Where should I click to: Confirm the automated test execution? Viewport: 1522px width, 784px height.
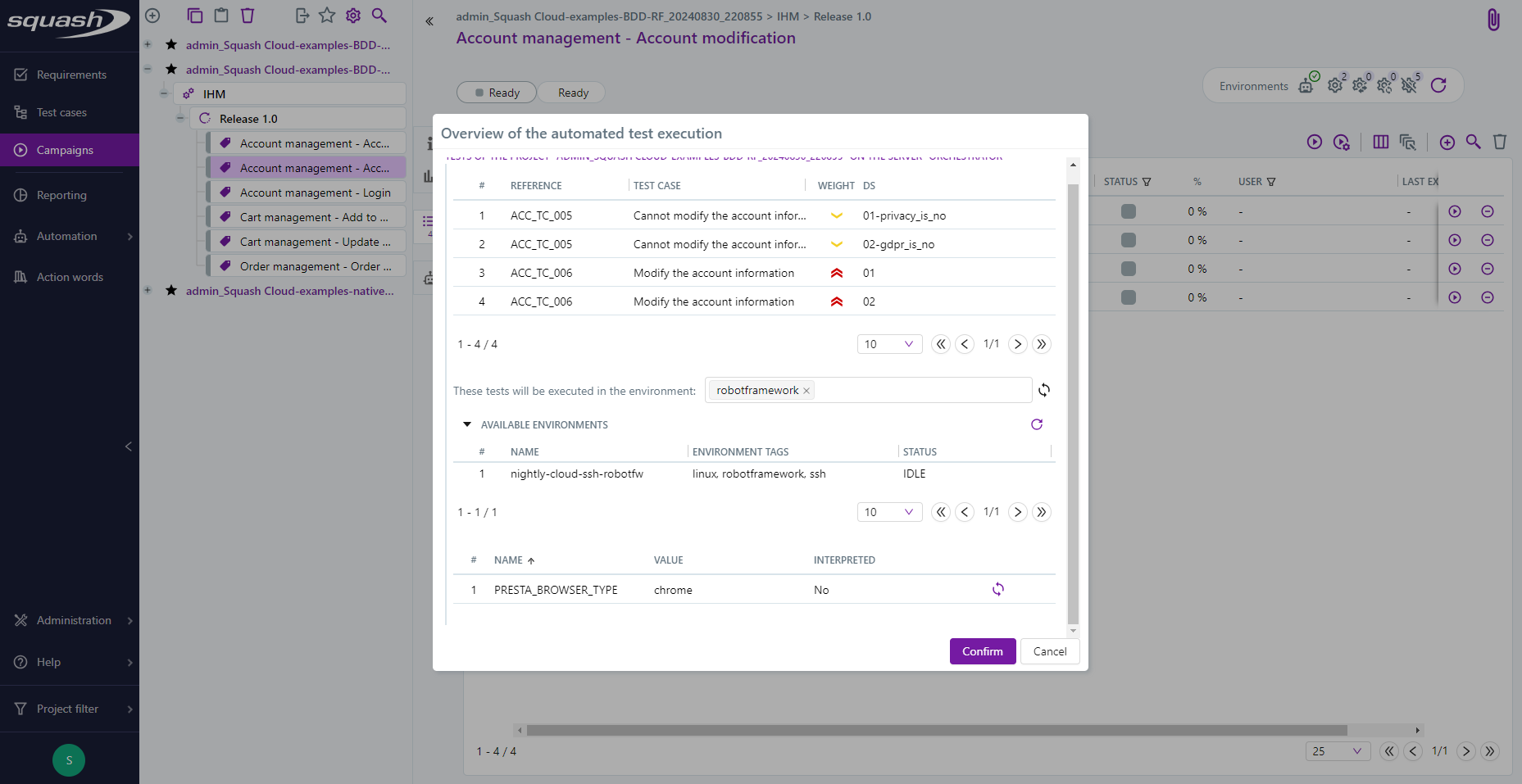coord(982,651)
